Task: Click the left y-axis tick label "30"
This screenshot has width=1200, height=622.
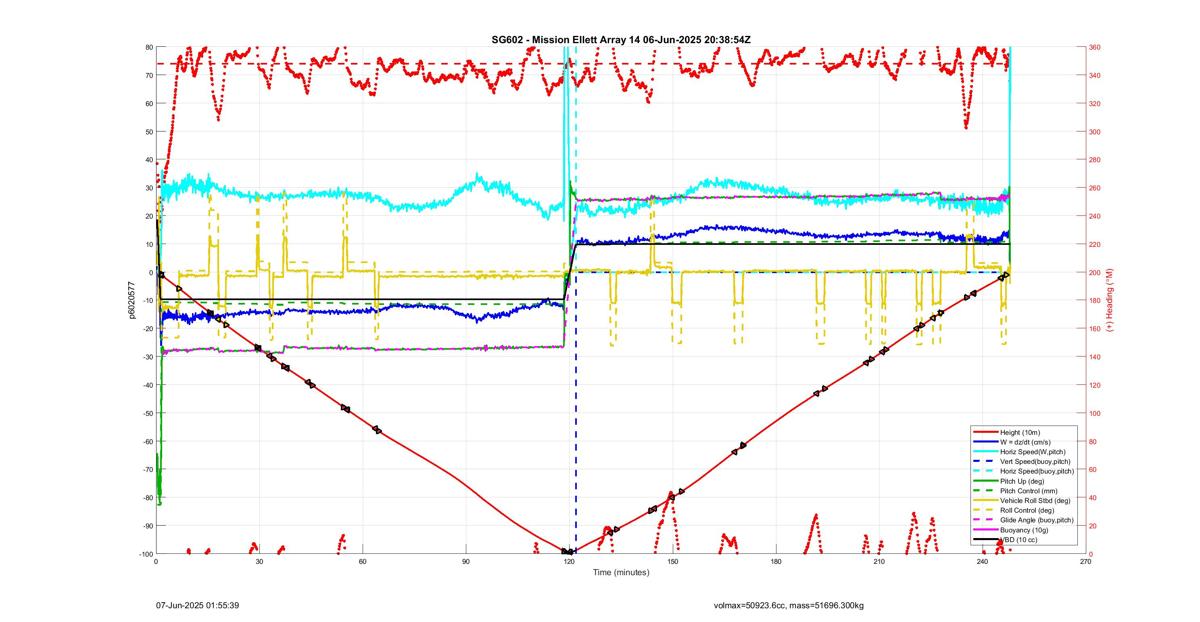Action: pyautogui.click(x=148, y=188)
